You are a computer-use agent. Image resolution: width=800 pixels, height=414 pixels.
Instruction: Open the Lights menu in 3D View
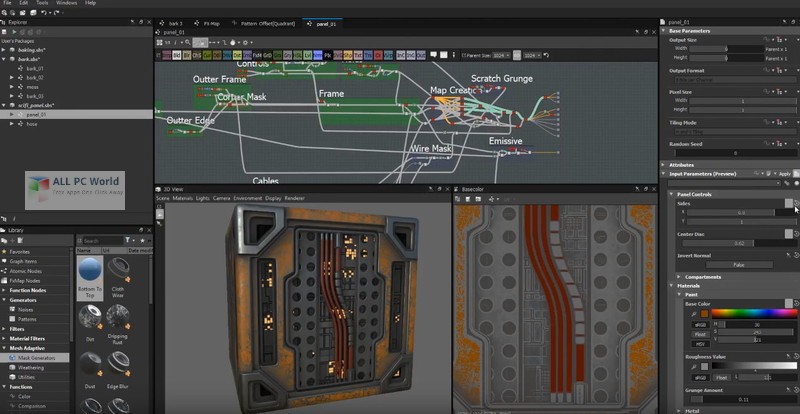pos(203,198)
